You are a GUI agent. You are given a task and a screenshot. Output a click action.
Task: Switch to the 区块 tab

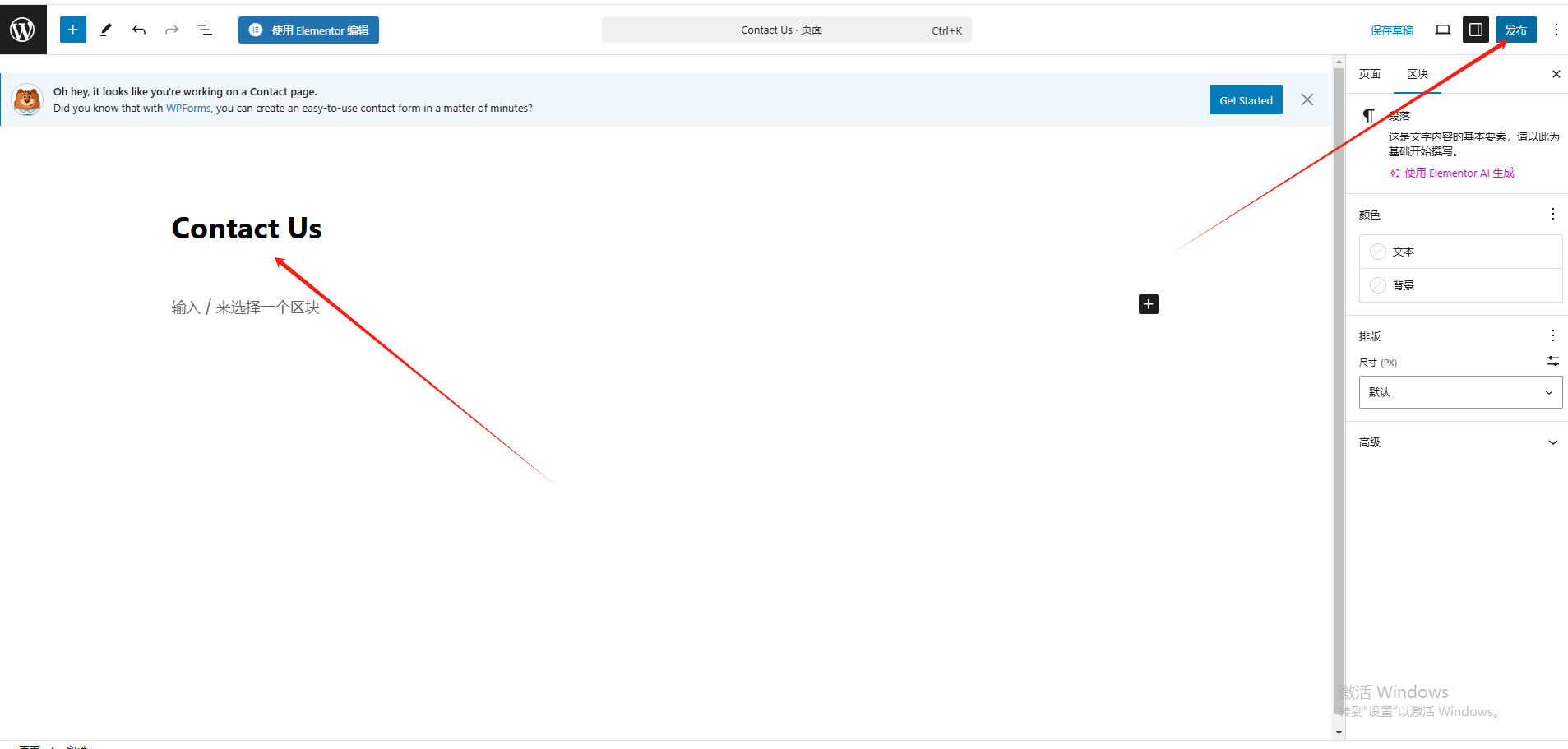1417,74
